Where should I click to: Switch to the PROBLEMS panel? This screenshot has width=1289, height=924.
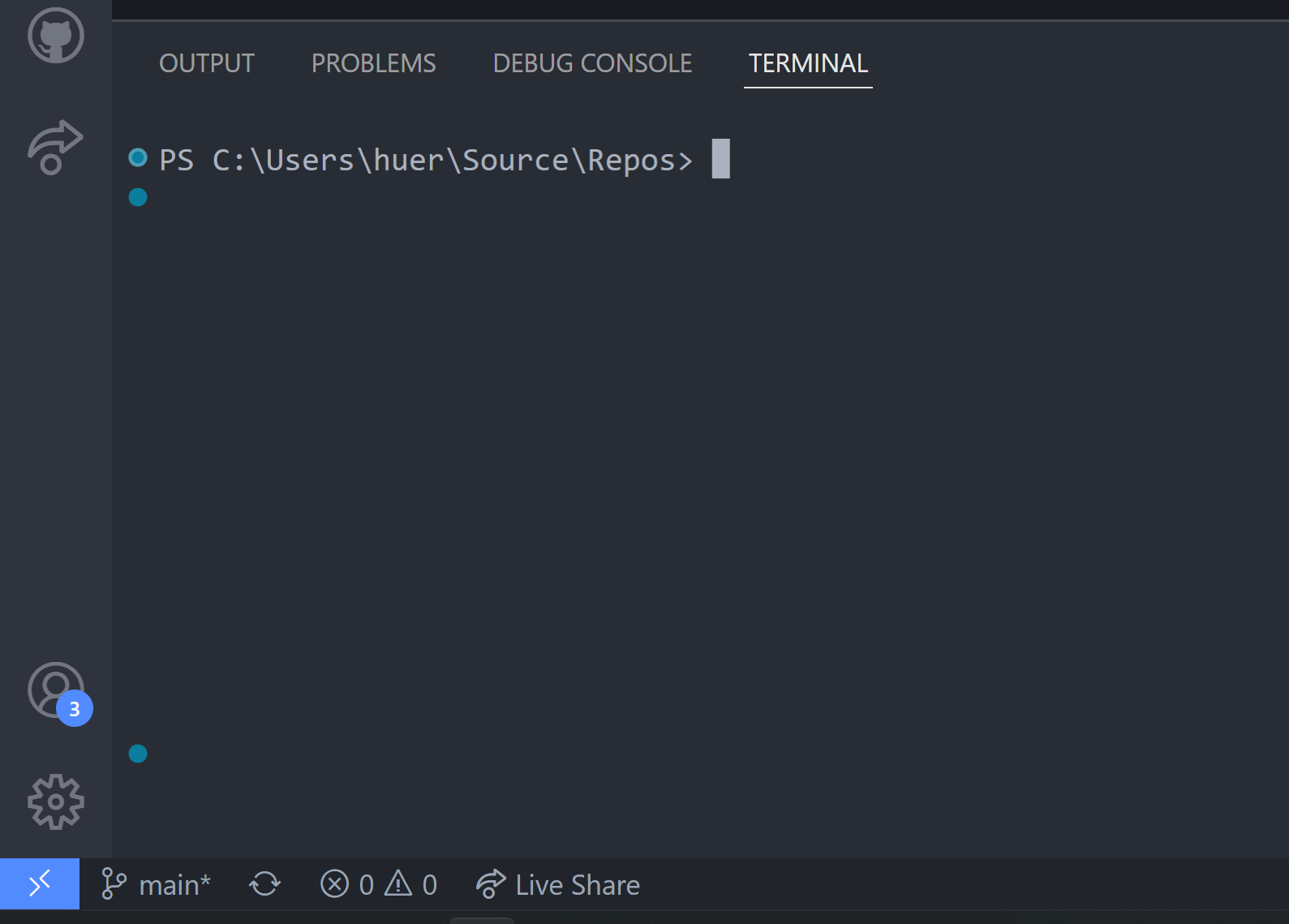tap(372, 62)
